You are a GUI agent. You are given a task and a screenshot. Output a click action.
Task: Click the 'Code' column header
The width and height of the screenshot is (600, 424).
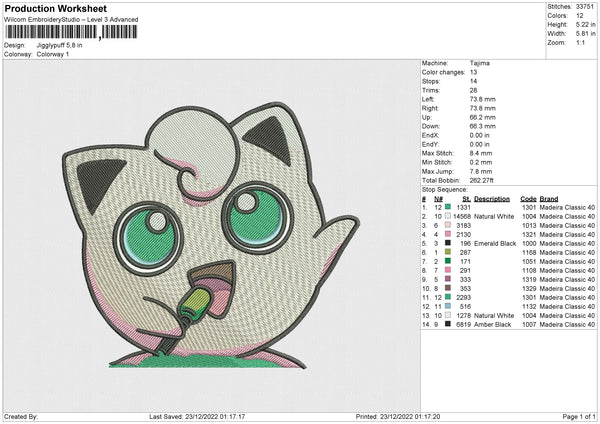click(x=528, y=199)
